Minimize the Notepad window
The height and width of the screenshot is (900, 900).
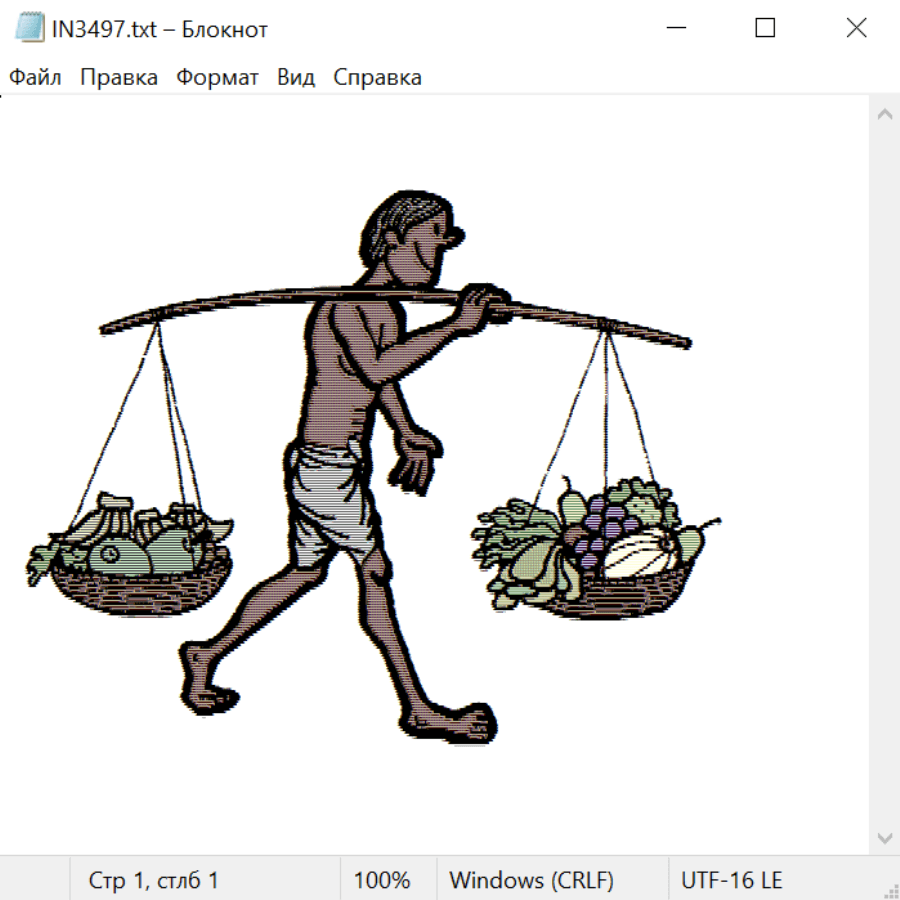[x=674, y=29]
